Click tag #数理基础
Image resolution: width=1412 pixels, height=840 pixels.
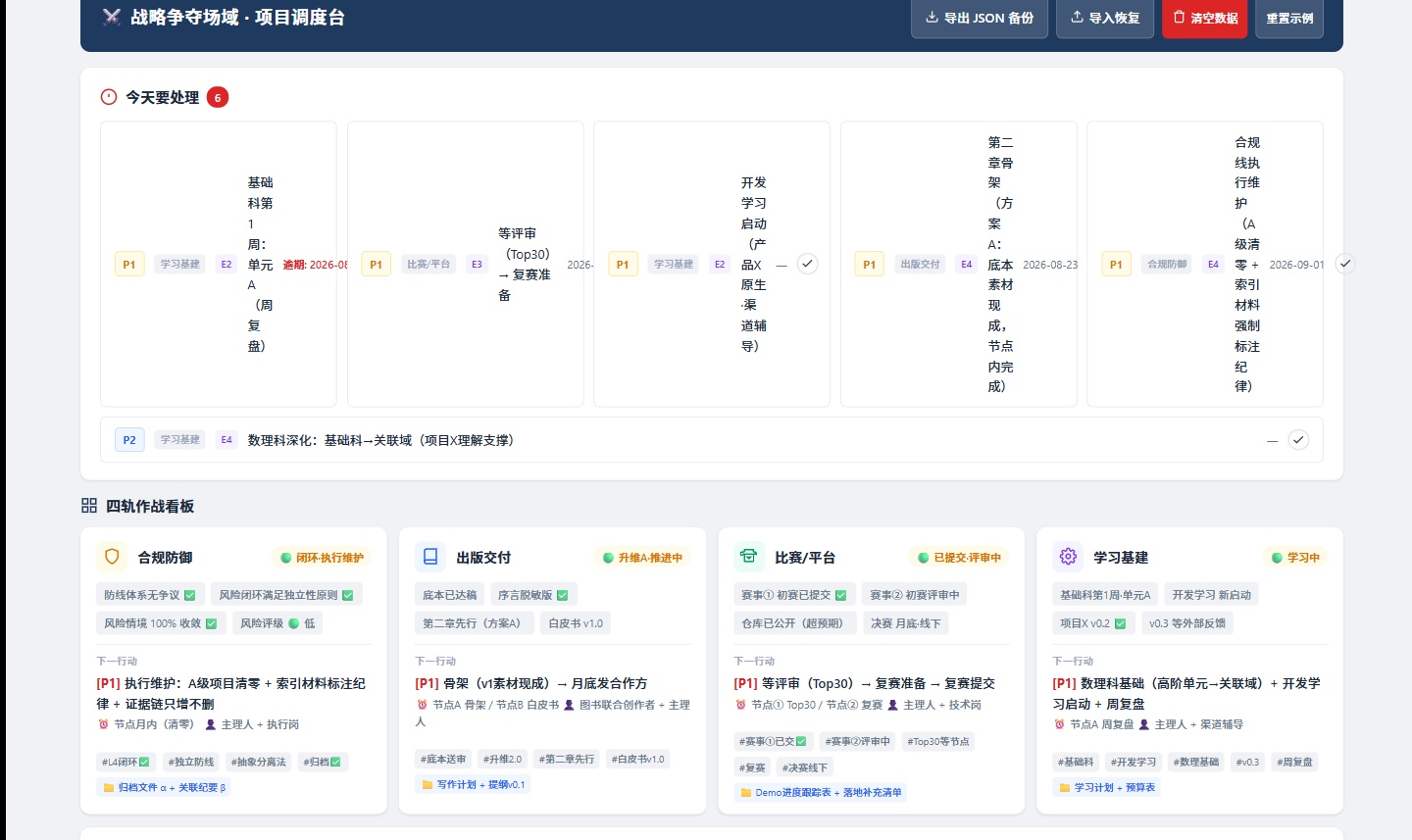[x=1196, y=762]
